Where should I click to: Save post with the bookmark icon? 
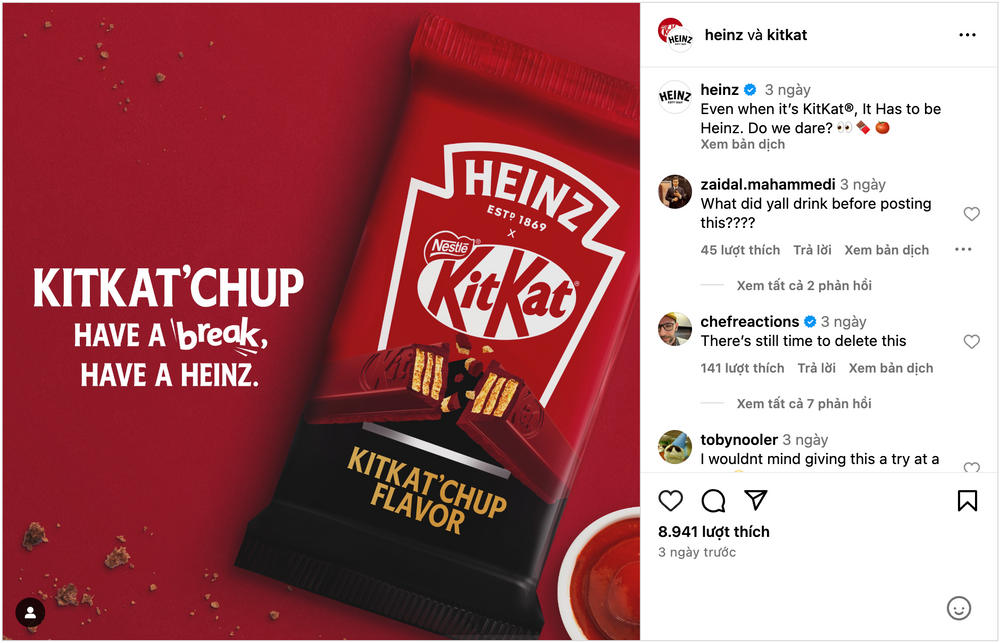tap(967, 501)
